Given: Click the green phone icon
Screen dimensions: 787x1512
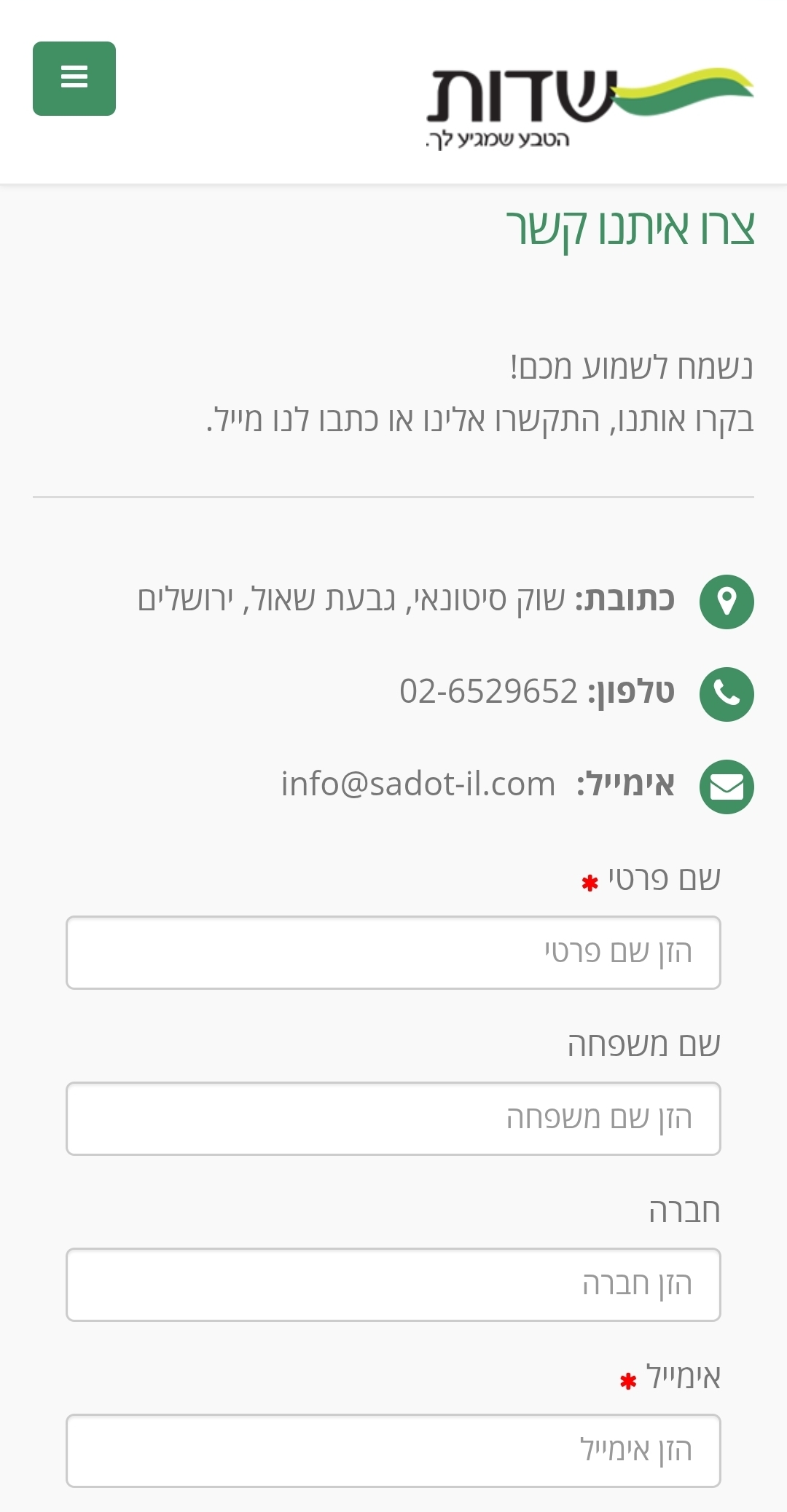Looking at the screenshot, I should point(727,694).
